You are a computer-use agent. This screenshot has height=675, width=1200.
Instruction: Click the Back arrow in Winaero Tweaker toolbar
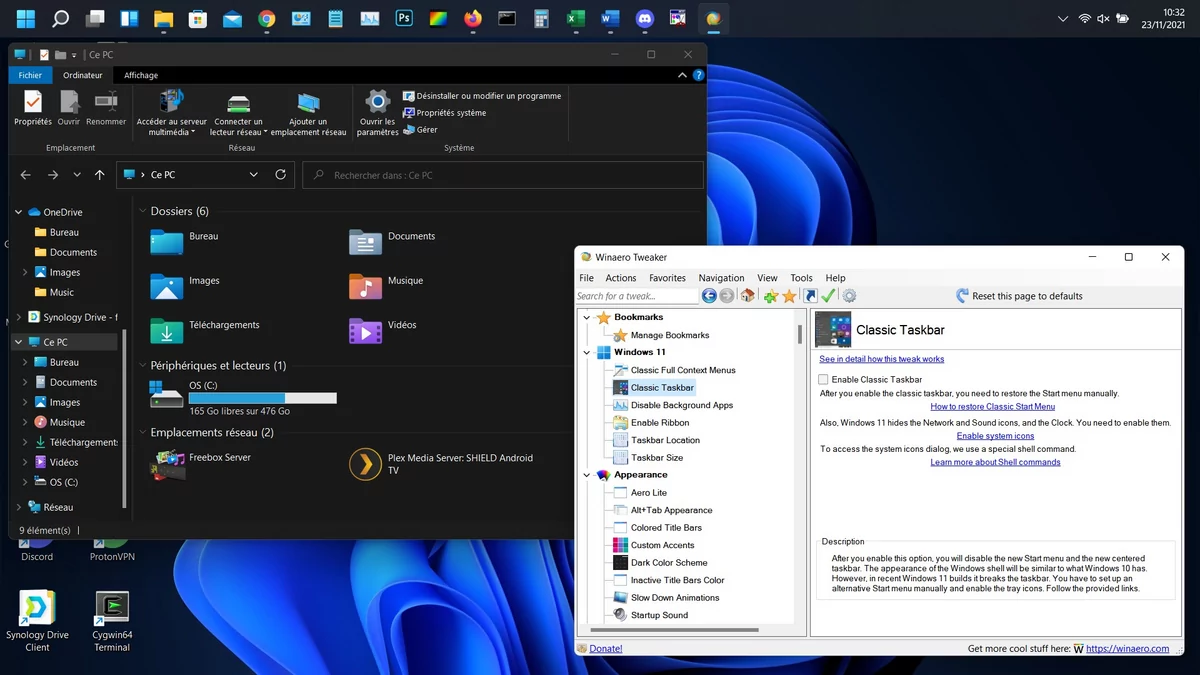point(709,296)
